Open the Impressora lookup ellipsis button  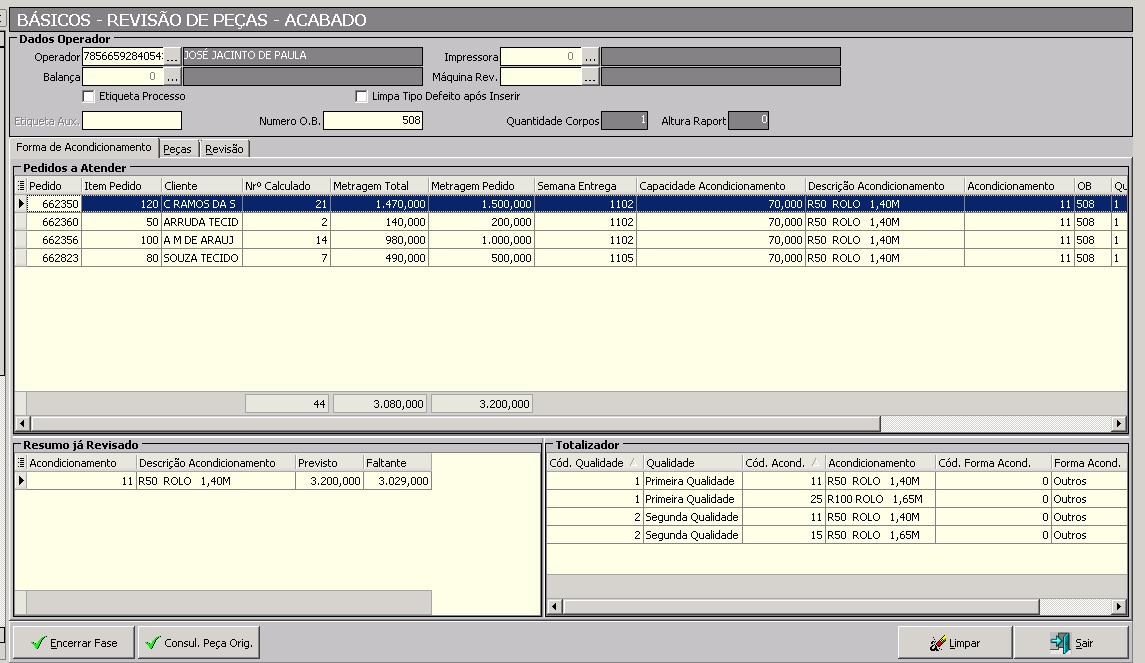coord(590,57)
